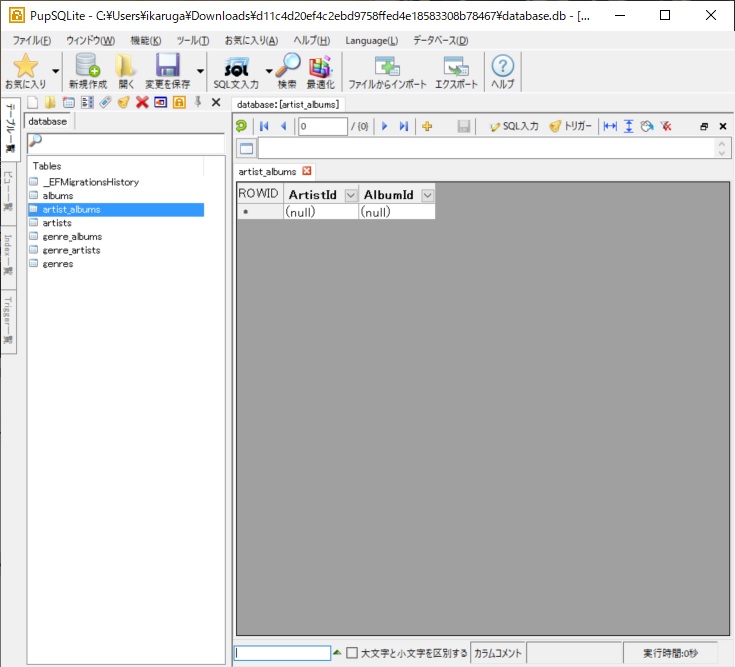Select the database tab in left panel
The height and width of the screenshot is (667, 735).
click(x=47, y=121)
